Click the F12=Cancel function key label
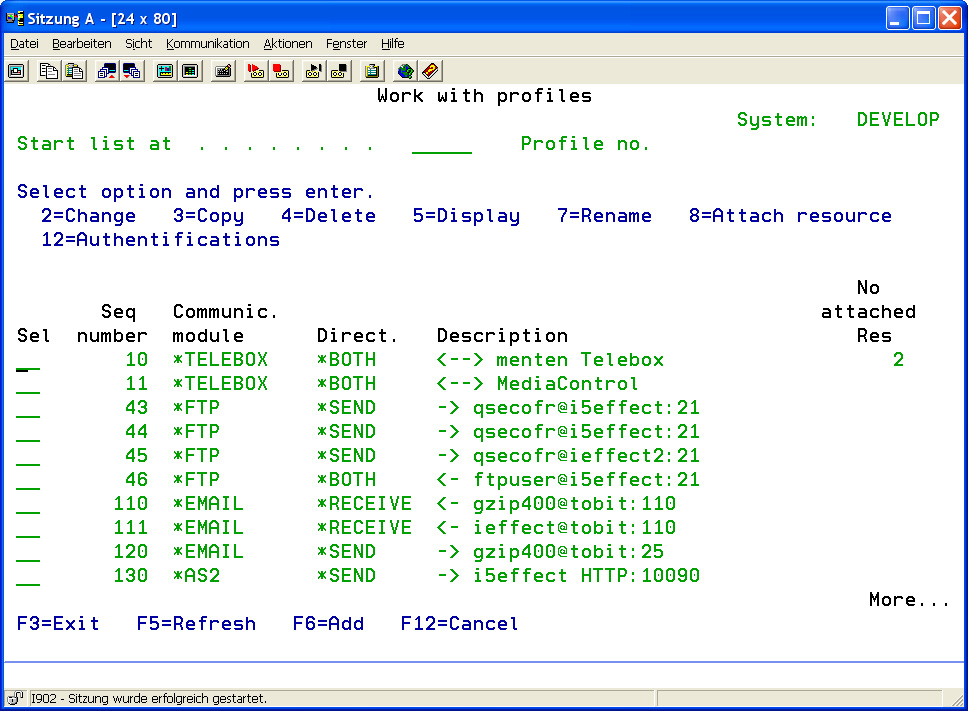This screenshot has height=711, width=968. 460,624
